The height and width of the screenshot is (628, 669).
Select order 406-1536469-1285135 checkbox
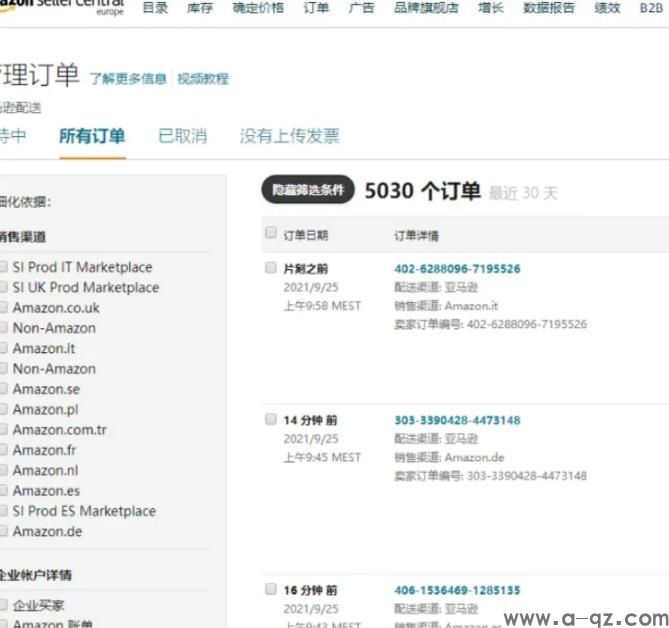click(x=271, y=589)
